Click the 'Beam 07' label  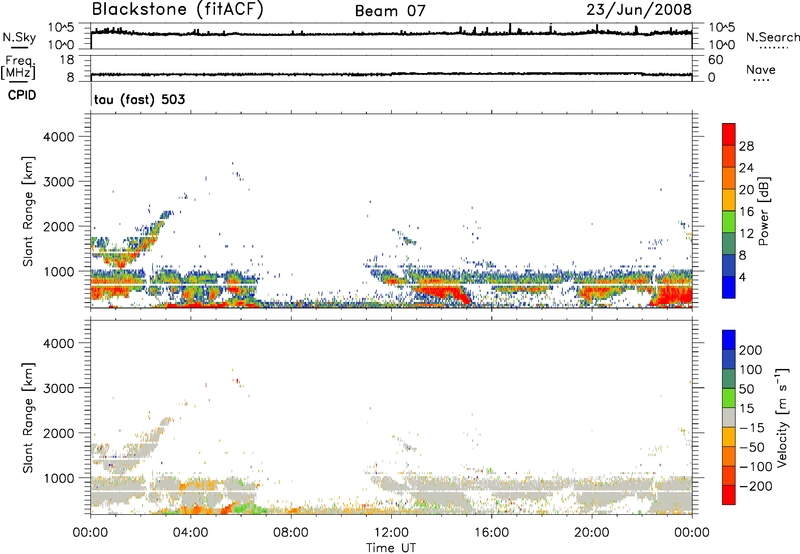(390, 11)
